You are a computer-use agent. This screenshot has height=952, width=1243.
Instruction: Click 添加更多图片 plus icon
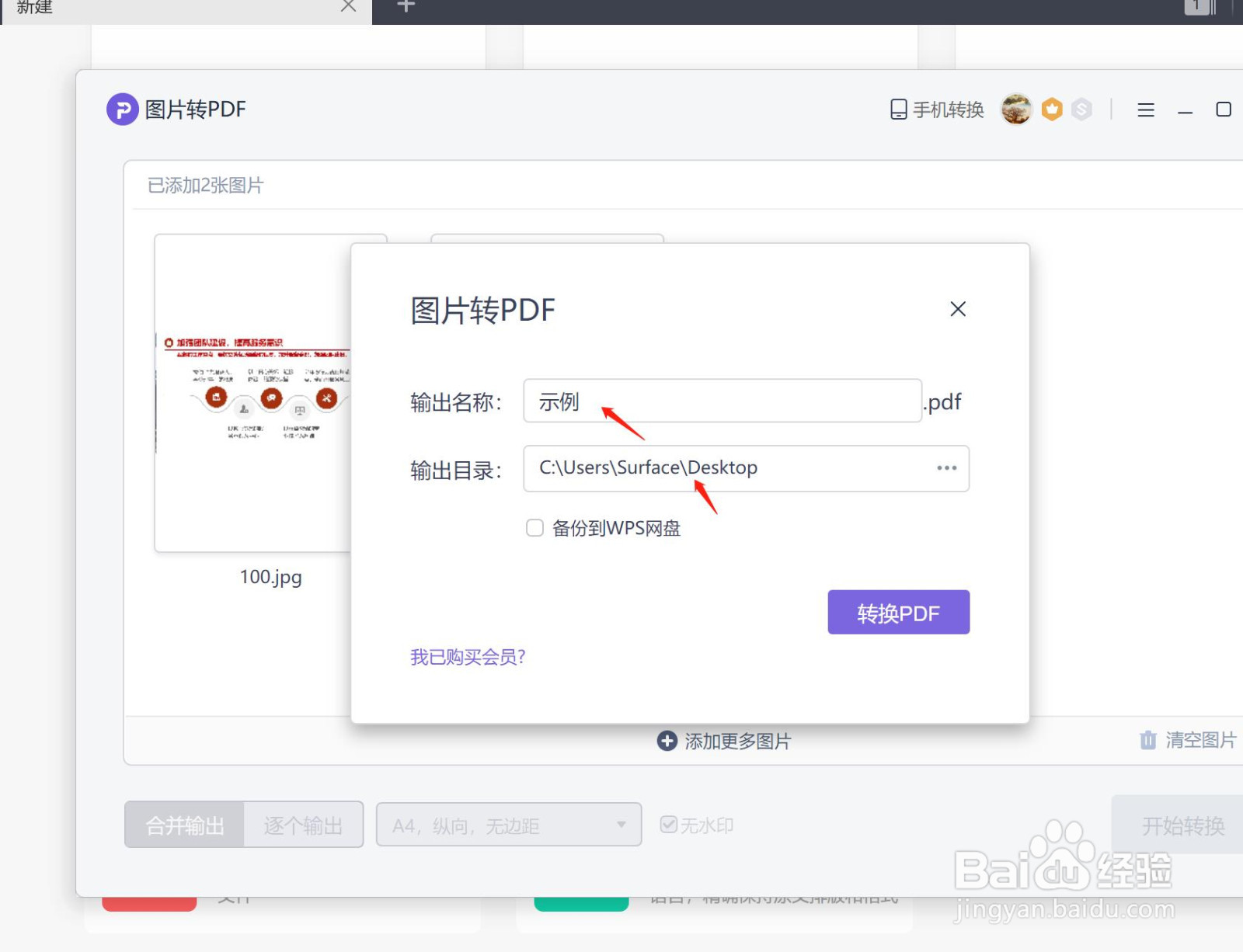(667, 741)
